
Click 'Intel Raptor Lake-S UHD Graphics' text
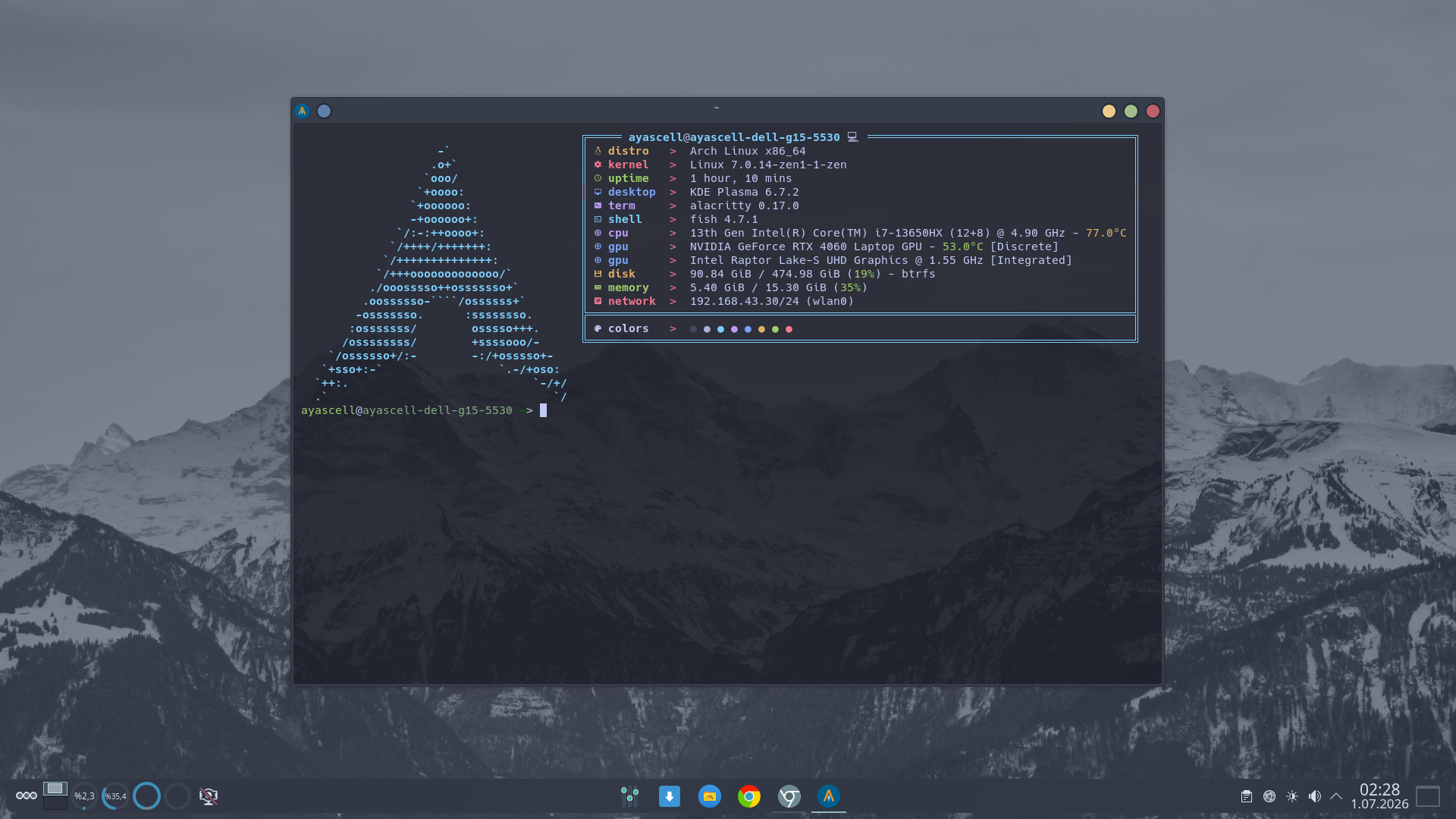(x=799, y=260)
